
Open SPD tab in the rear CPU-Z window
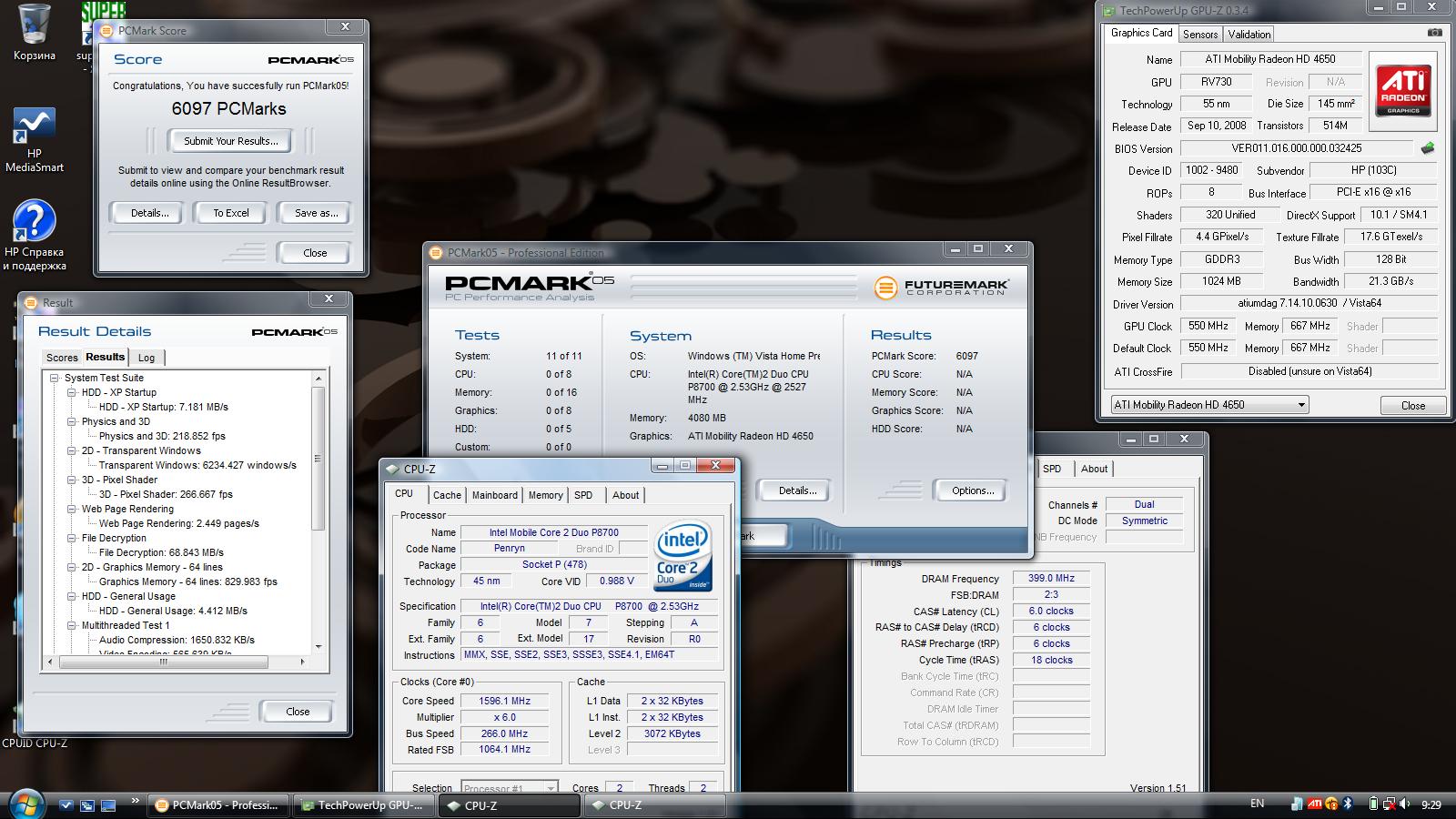coord(1052,469)
